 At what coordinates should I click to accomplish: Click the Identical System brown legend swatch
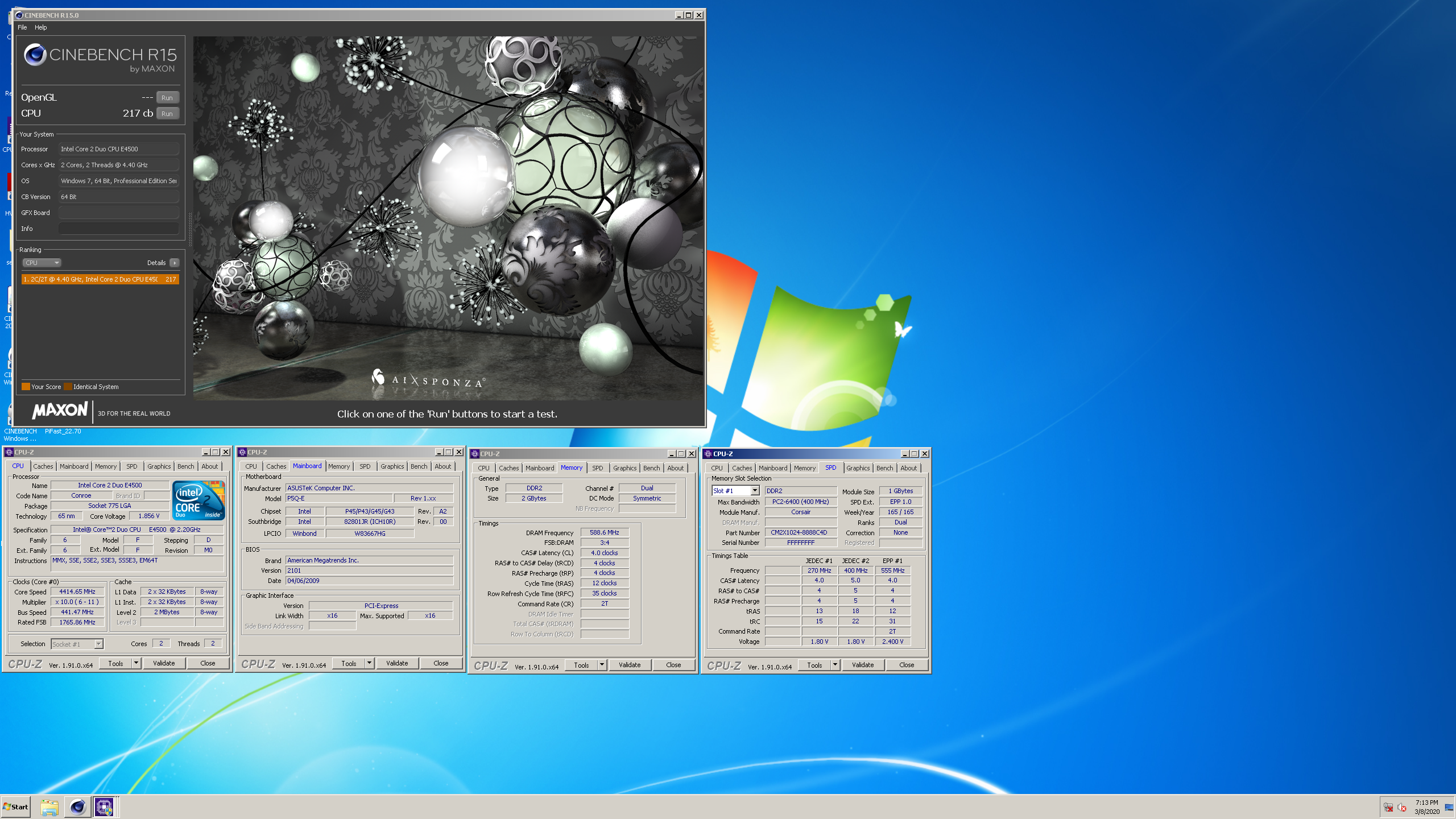(x=68, y=387)
